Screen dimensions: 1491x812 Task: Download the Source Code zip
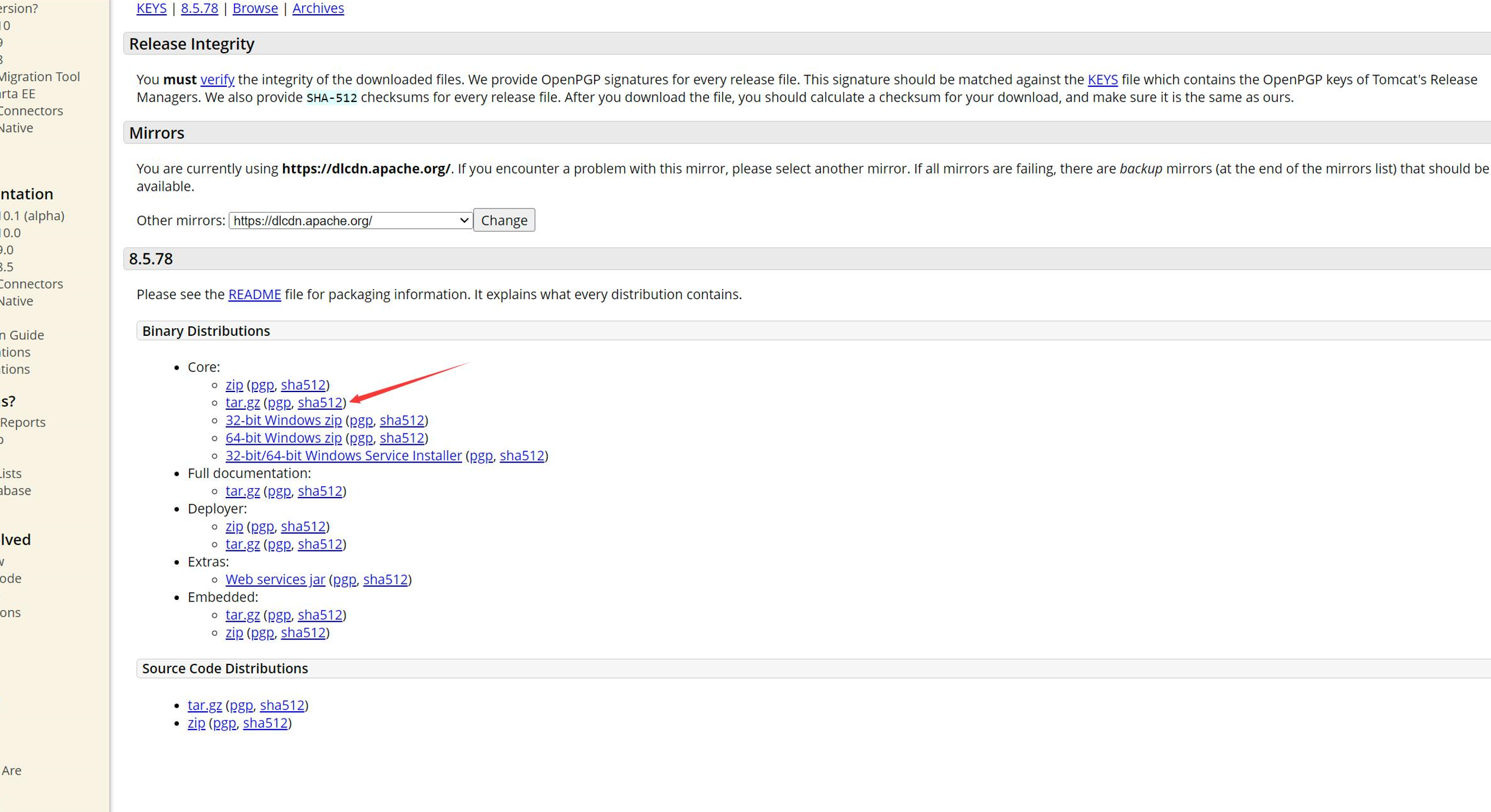(196, 723)
